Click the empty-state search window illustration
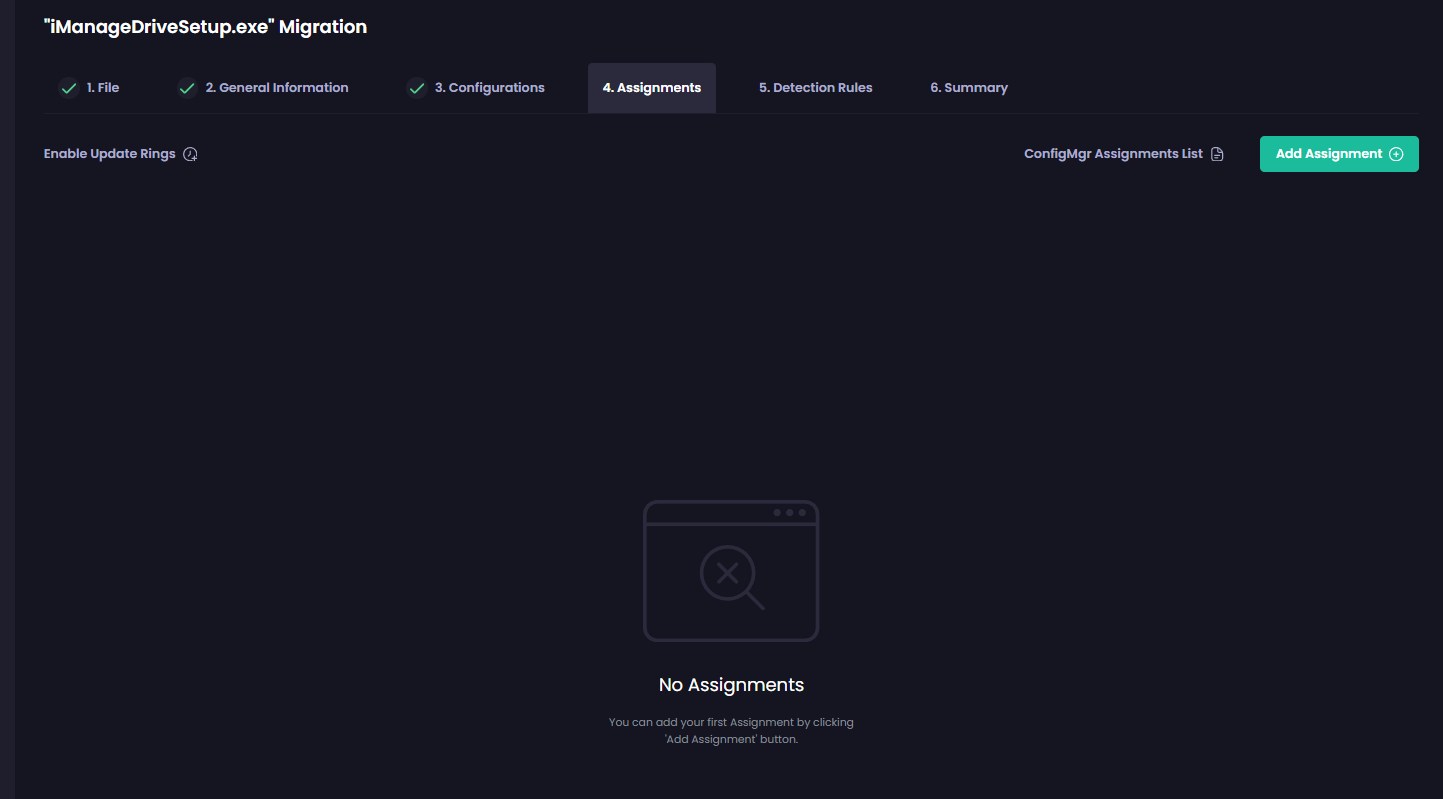Image resolution: width=1443 pixels, height=799 pixels. [x=731, y=570]
